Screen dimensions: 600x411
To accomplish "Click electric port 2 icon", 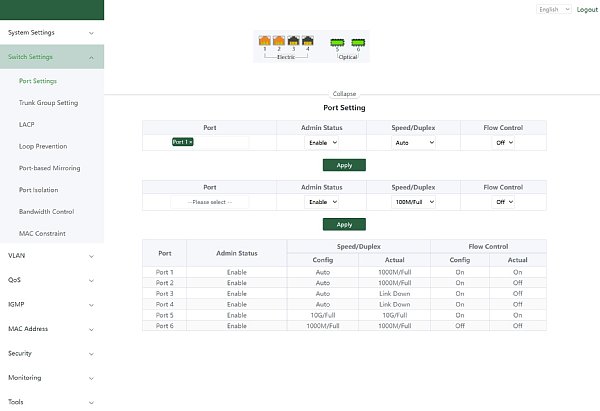I will coord(279,41).
